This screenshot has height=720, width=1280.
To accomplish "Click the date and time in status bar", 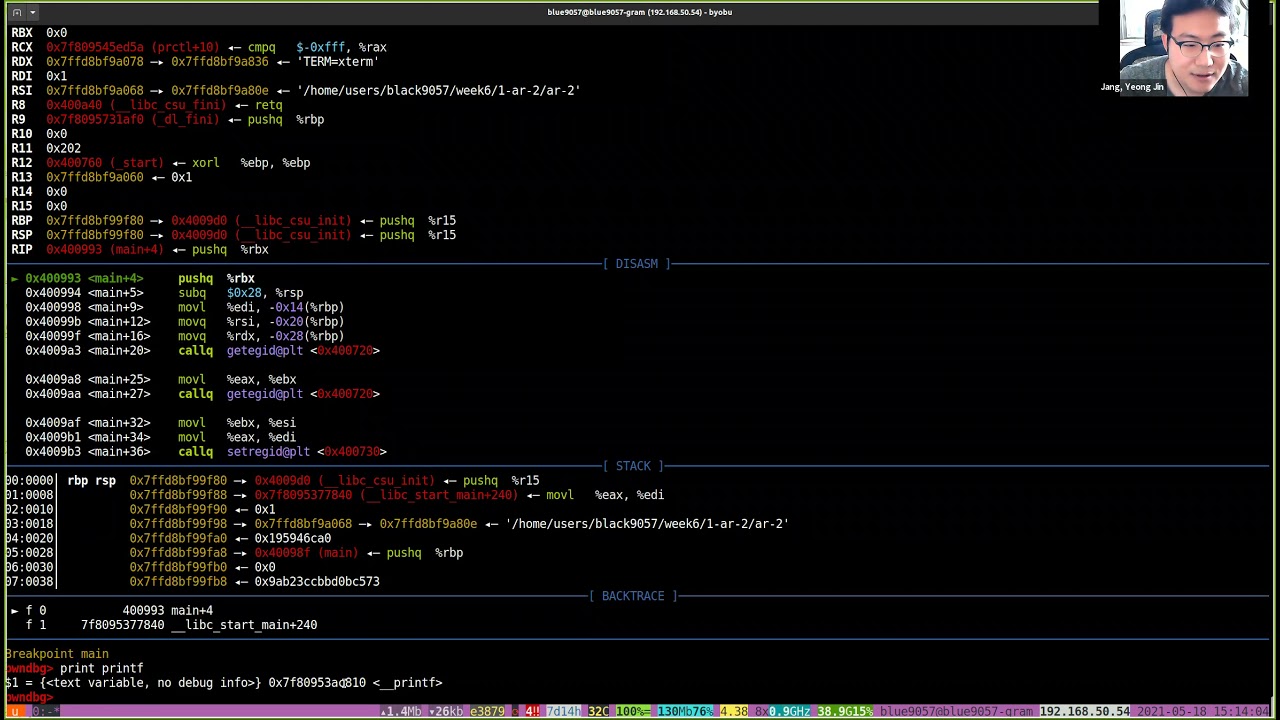I will coord(1203,711).
